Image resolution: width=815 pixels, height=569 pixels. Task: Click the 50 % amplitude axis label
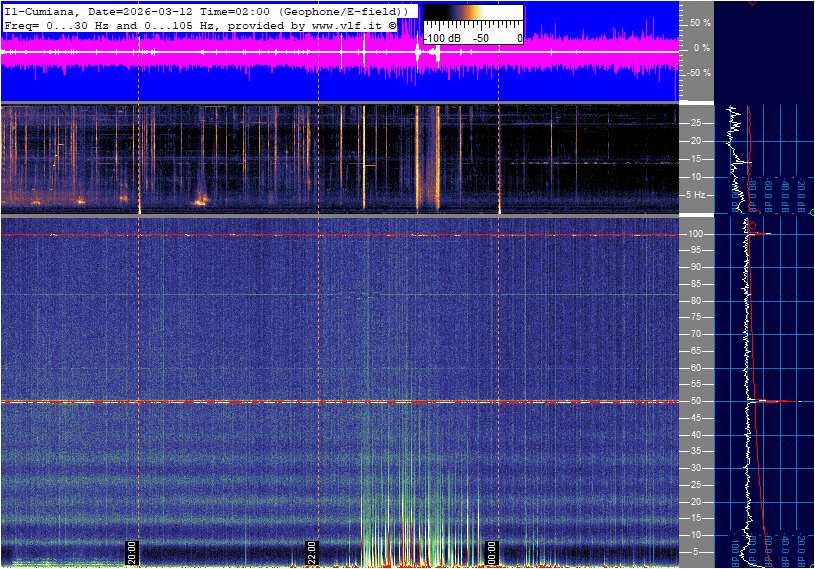click(x=700, y=22)
